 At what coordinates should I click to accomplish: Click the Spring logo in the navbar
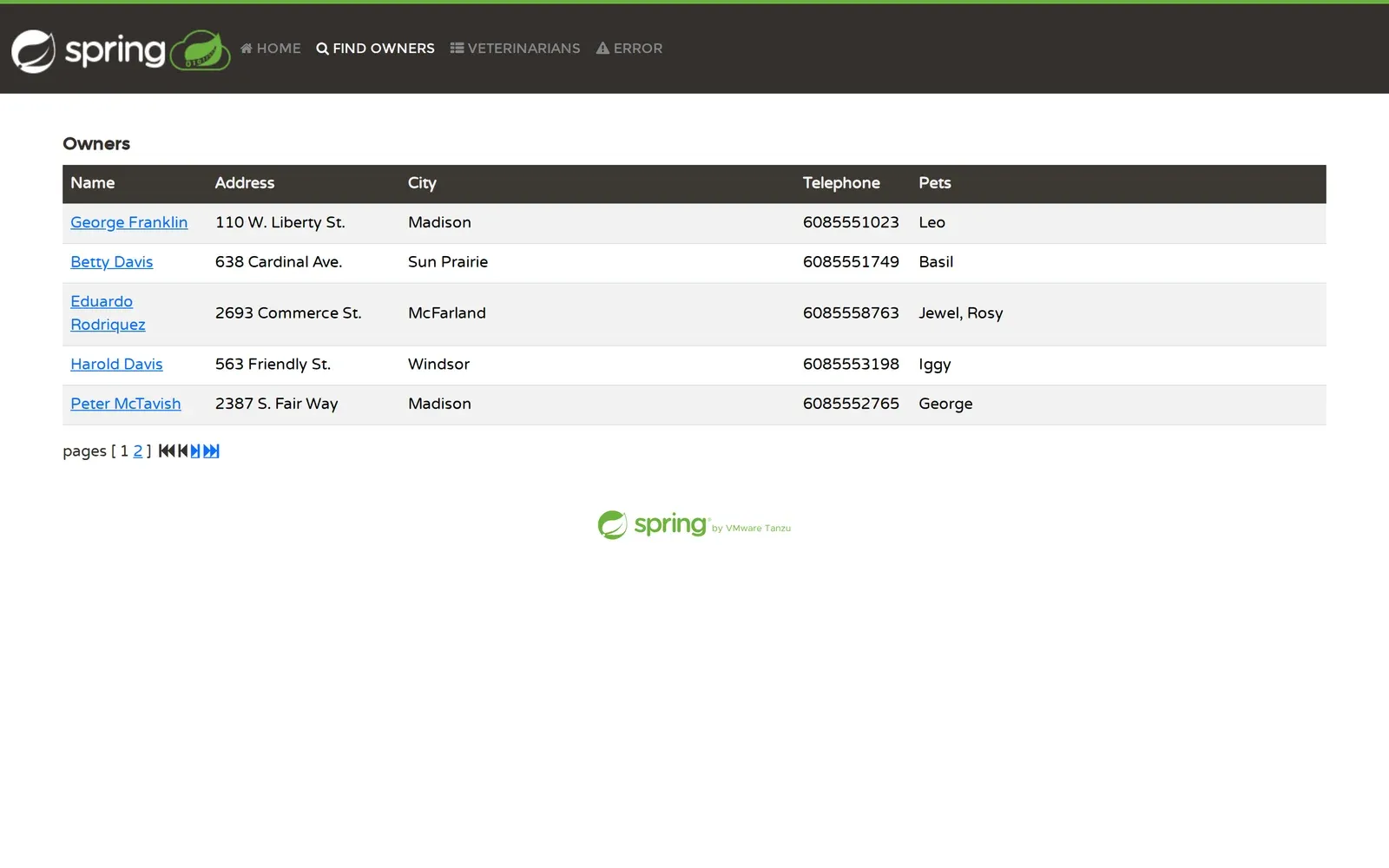(121, 50)
